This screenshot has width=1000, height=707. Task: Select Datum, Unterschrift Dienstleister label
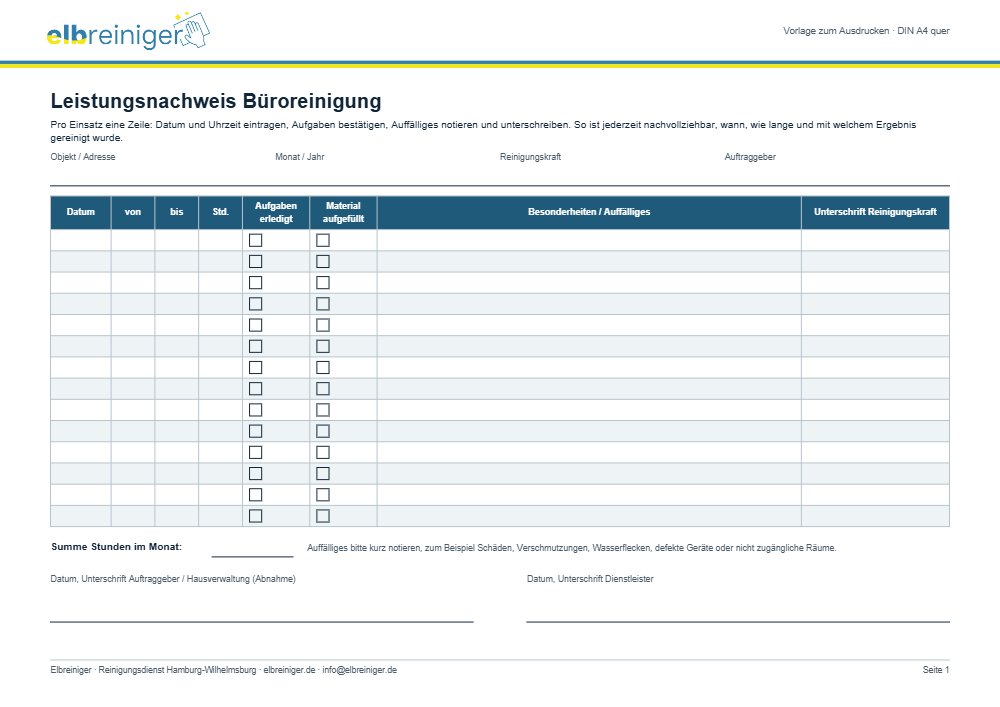590,579
